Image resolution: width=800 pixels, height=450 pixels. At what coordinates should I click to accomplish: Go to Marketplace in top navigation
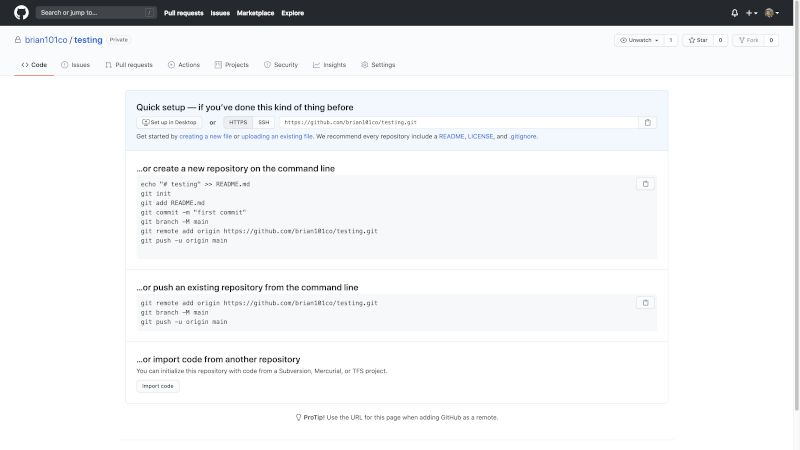click(256, 13)
